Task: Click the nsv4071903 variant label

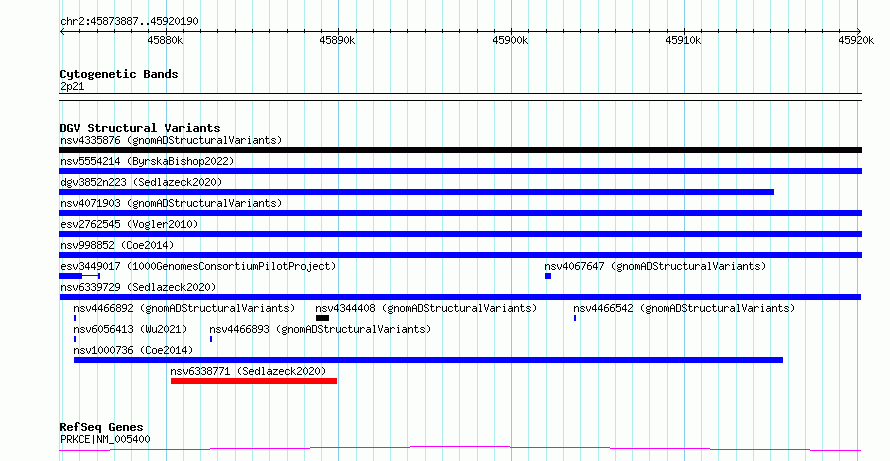Action: [171, 203]
